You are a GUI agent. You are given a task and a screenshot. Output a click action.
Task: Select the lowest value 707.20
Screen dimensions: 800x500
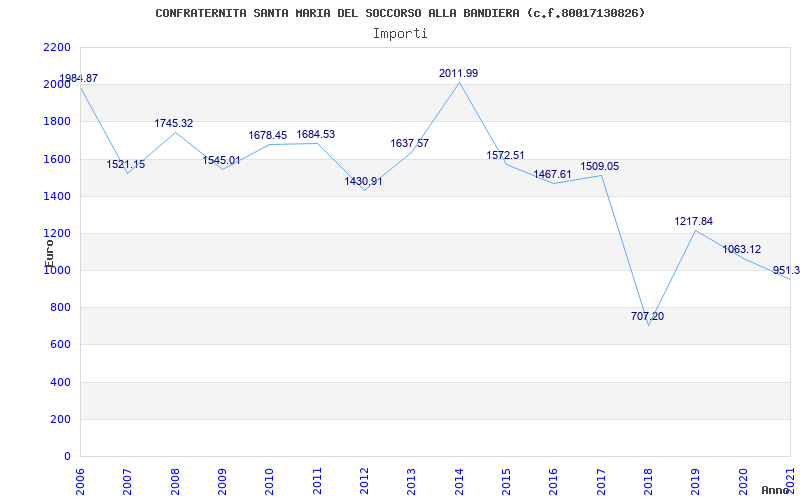click(647, 316)
